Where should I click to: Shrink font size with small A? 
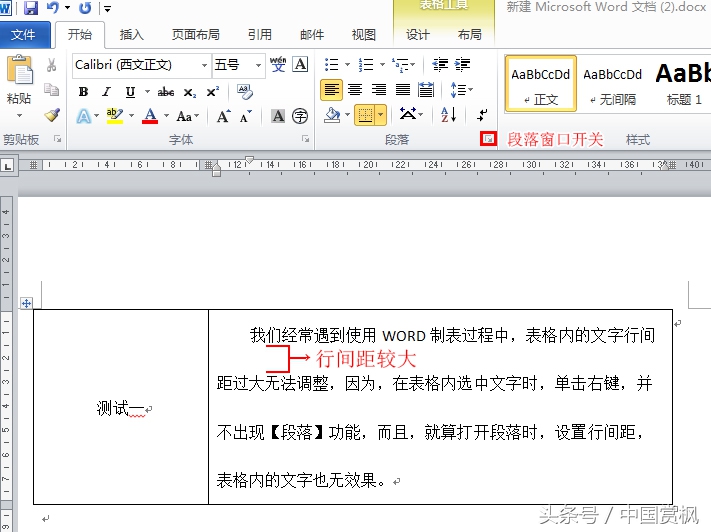coord(246,117)
